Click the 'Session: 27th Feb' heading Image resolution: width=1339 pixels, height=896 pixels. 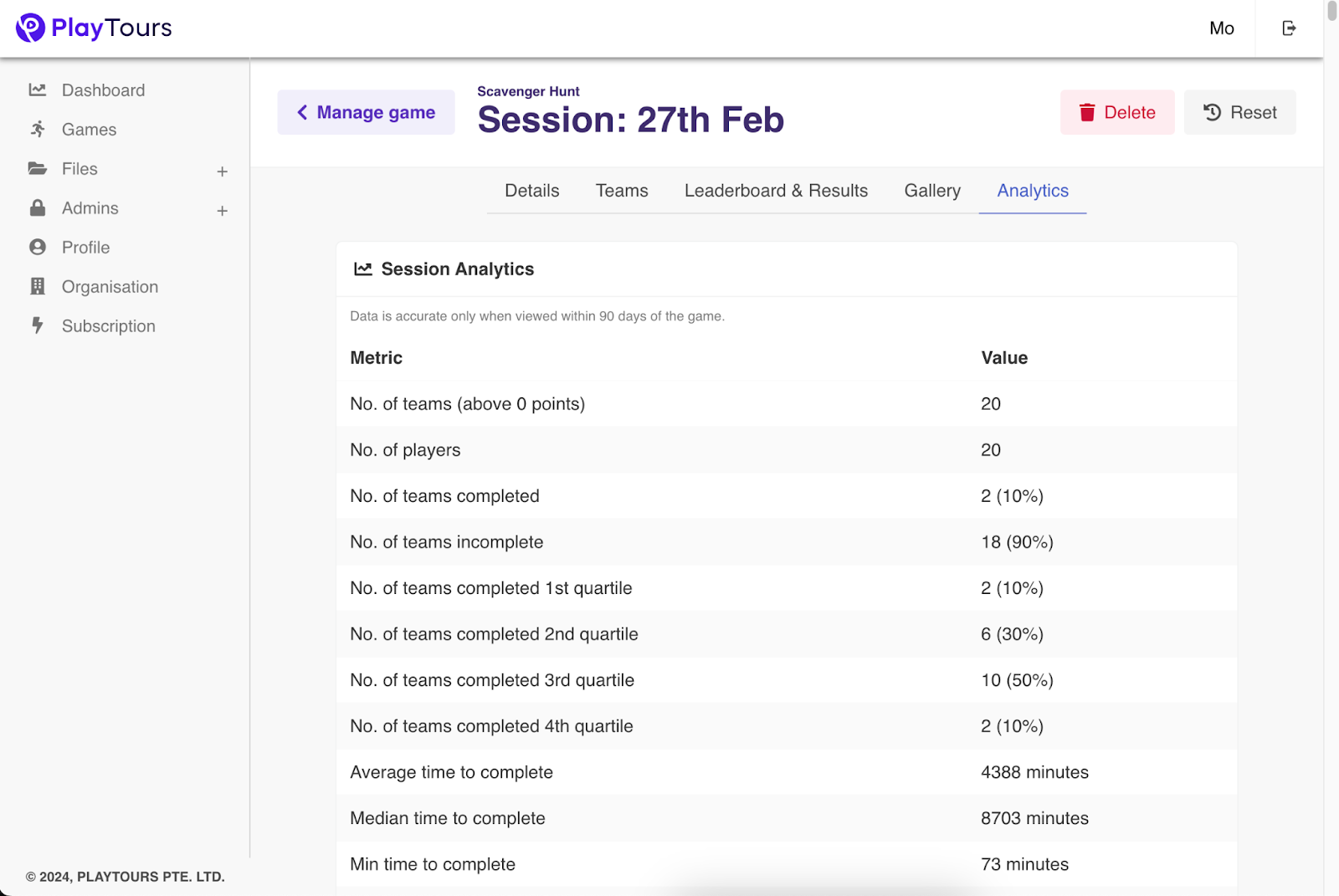coord(630,120)
